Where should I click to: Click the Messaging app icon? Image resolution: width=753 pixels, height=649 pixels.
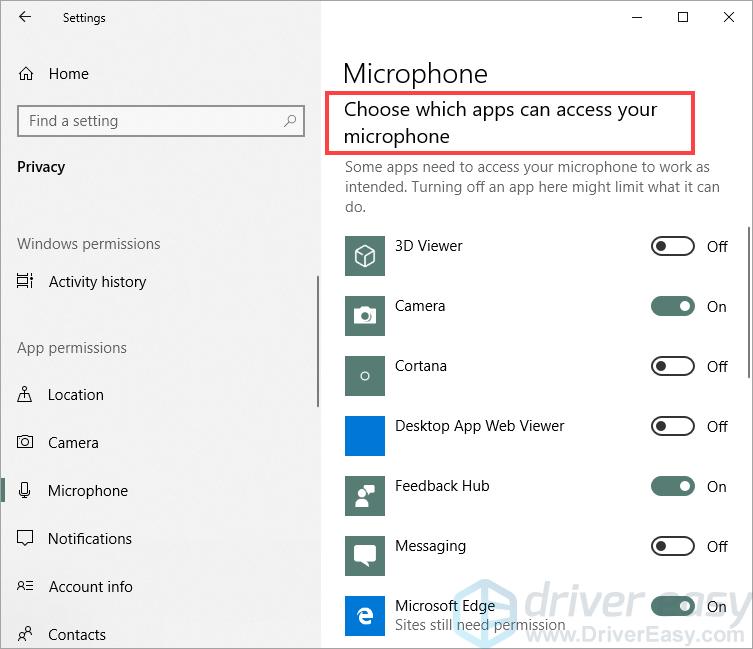364,556
